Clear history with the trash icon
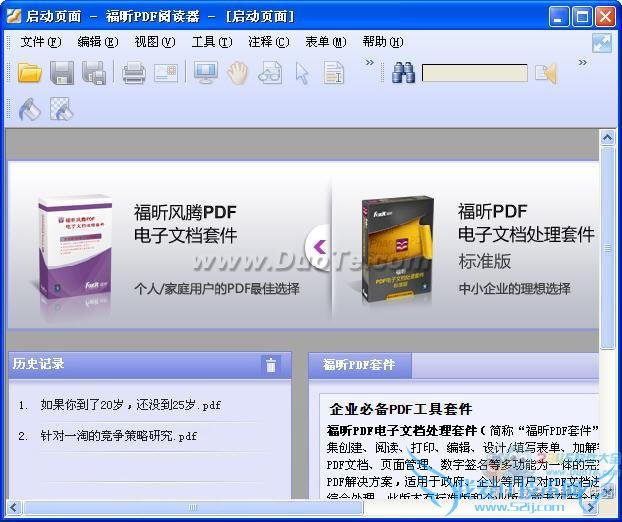Image resolution: width=622 pixels, height=522 pixels. click(271, 365)
